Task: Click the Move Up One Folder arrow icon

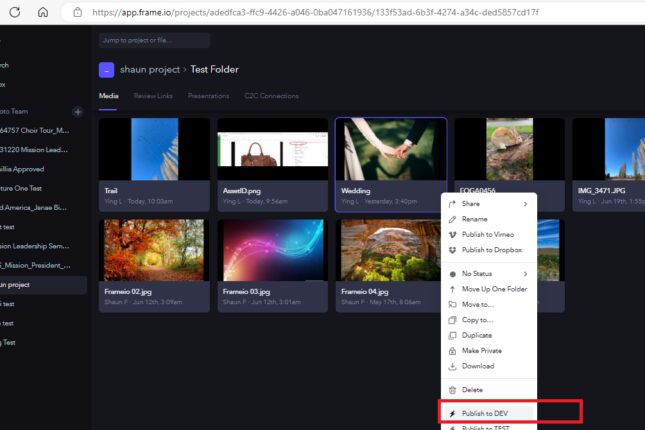Action: coord(452,289)
